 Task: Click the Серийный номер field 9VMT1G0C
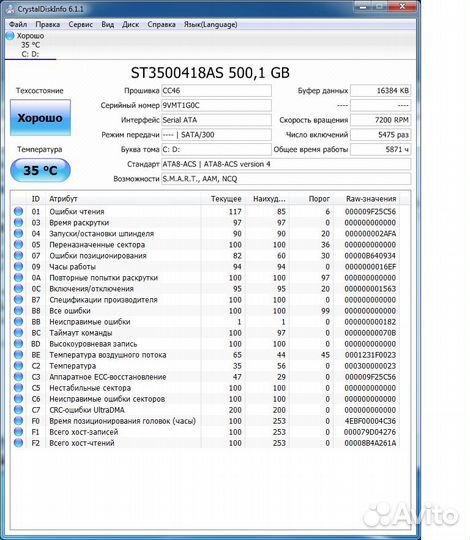tap(216, 105)
